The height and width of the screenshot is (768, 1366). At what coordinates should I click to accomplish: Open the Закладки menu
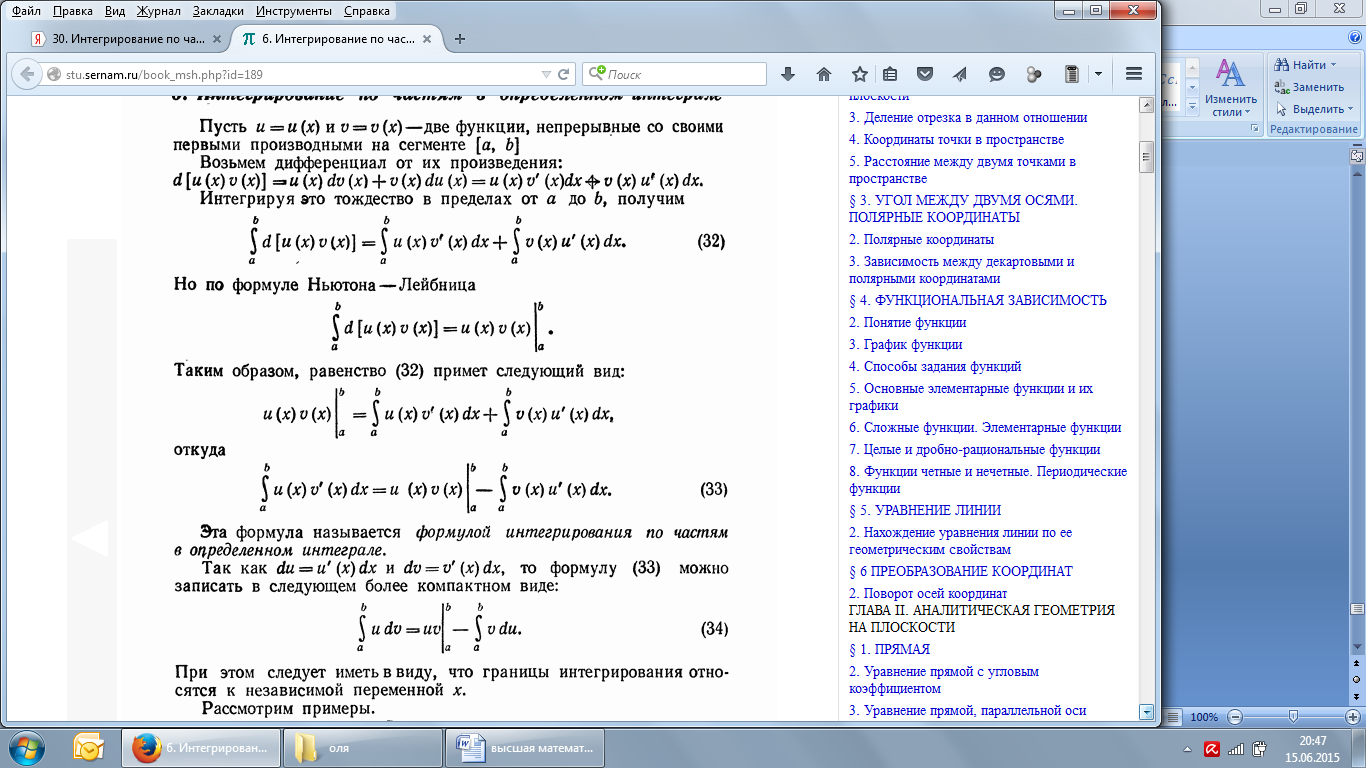pyautogui.click(x=219, y=13)
